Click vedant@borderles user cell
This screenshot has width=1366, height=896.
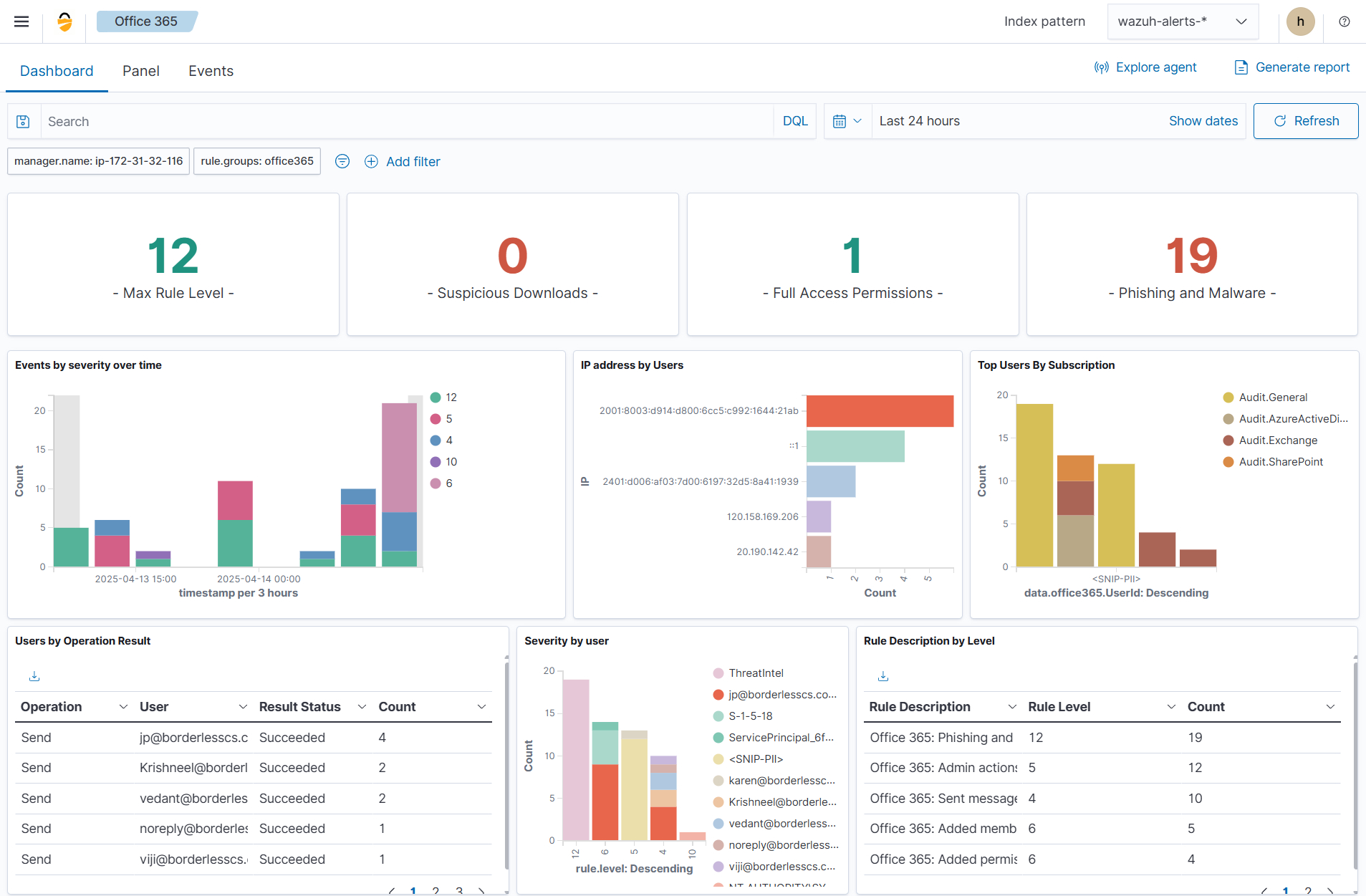(193, 799)
